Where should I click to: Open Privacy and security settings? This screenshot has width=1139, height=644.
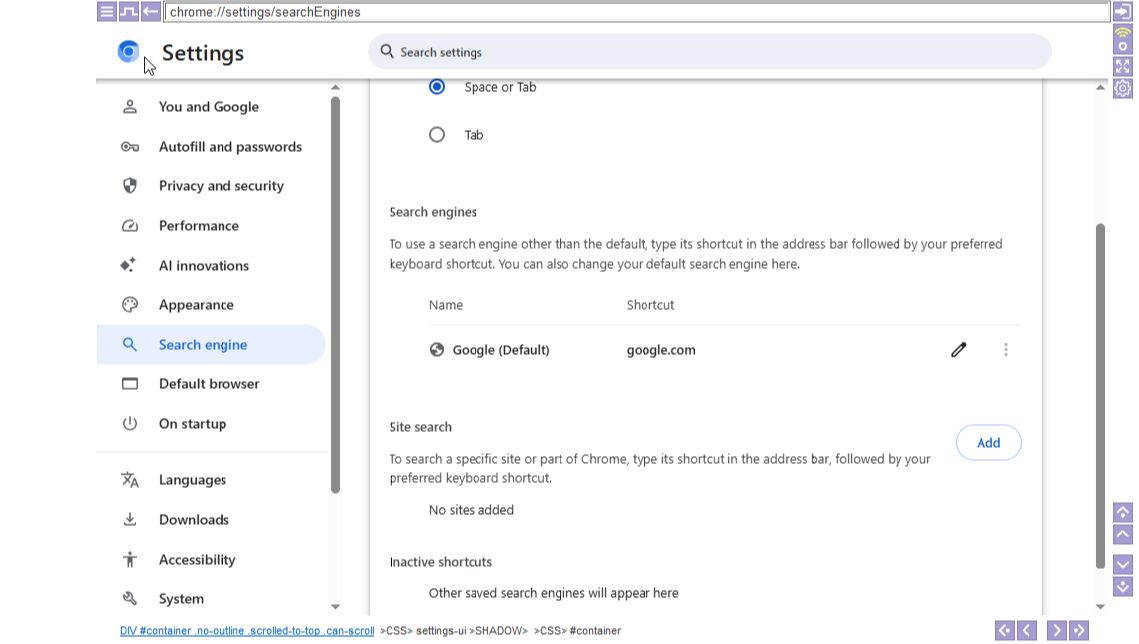coord(221,186)
